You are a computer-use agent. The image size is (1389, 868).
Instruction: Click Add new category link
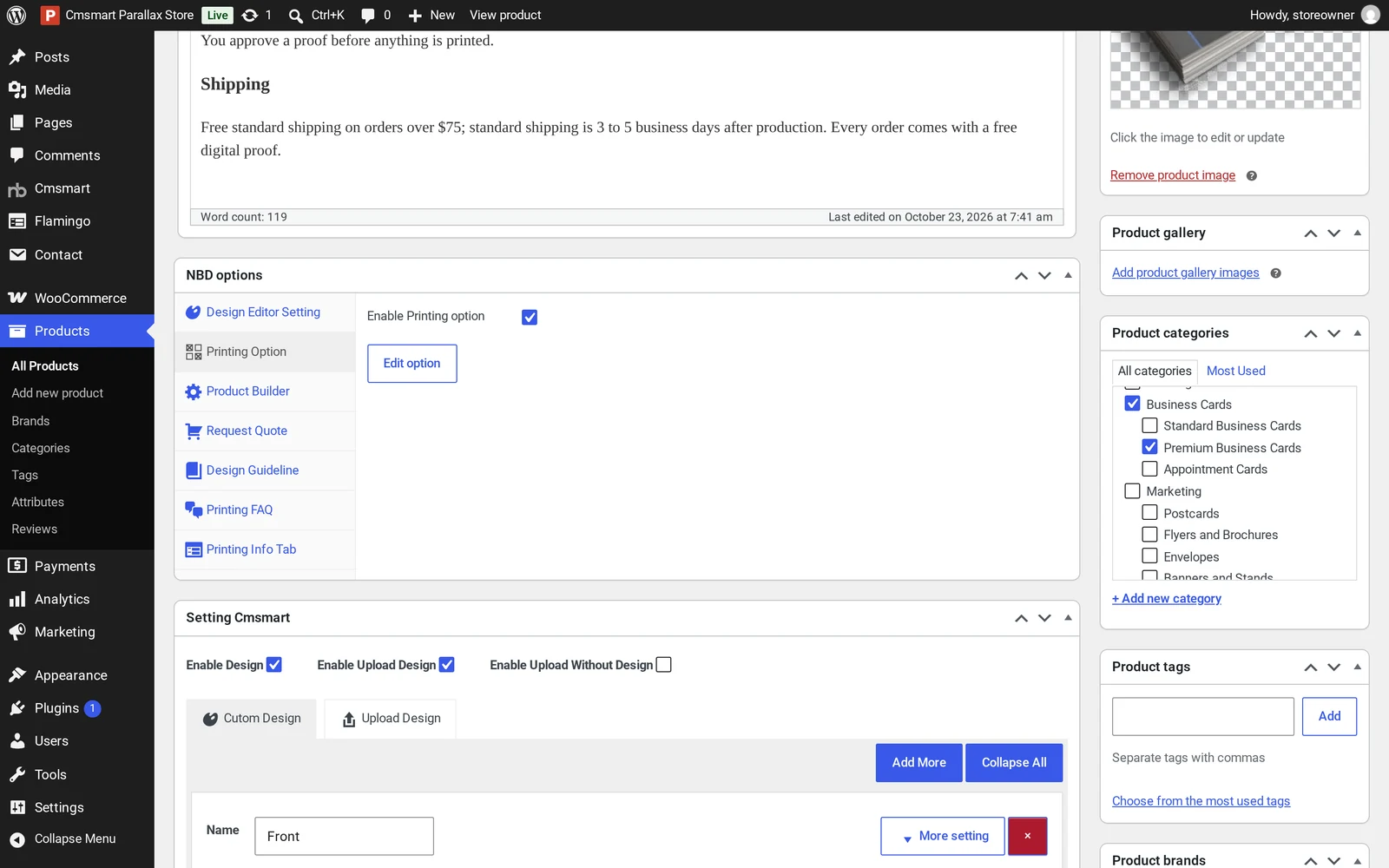1167,599
